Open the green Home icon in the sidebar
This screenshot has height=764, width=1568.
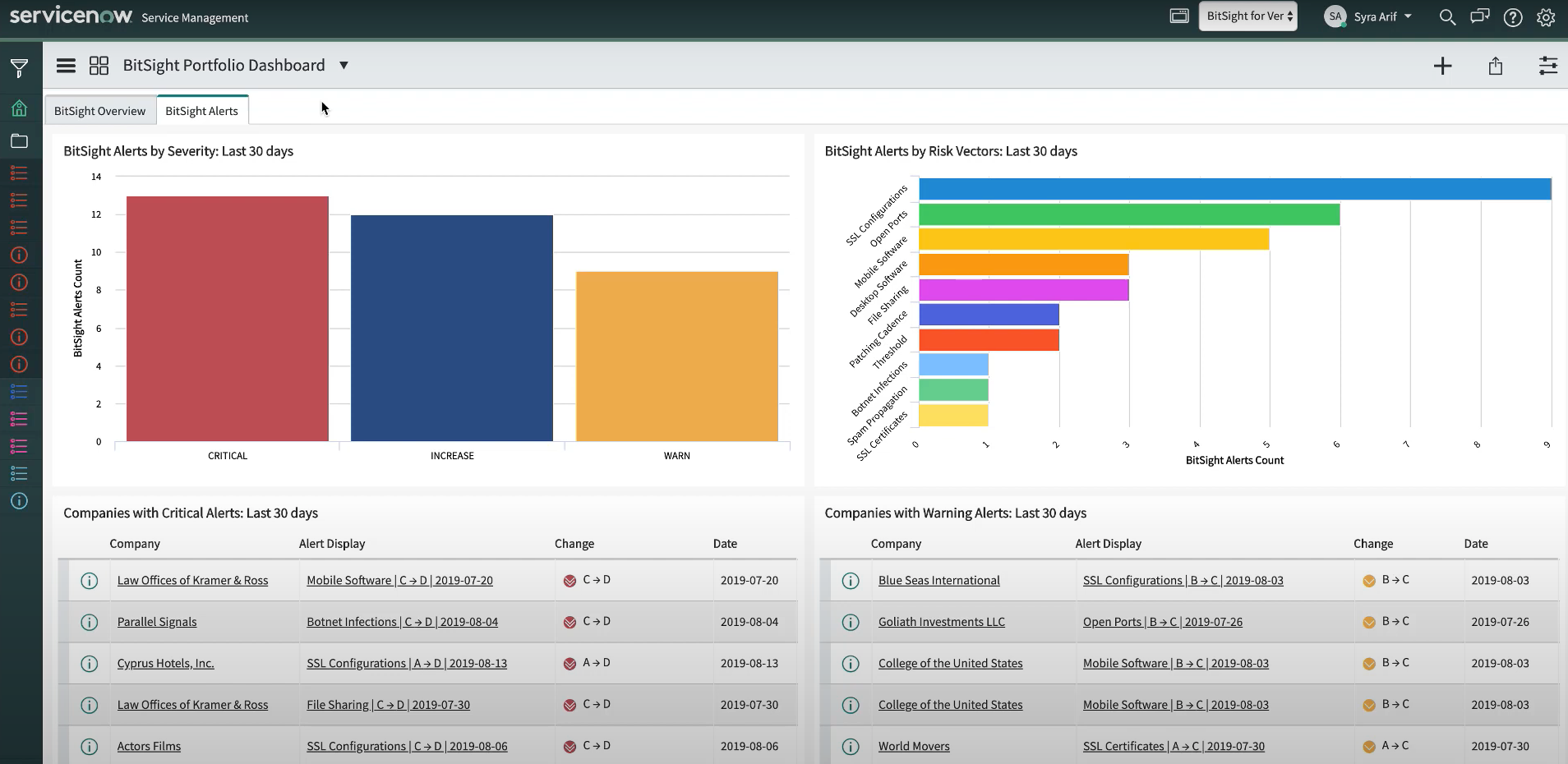[x=20, y=108]
